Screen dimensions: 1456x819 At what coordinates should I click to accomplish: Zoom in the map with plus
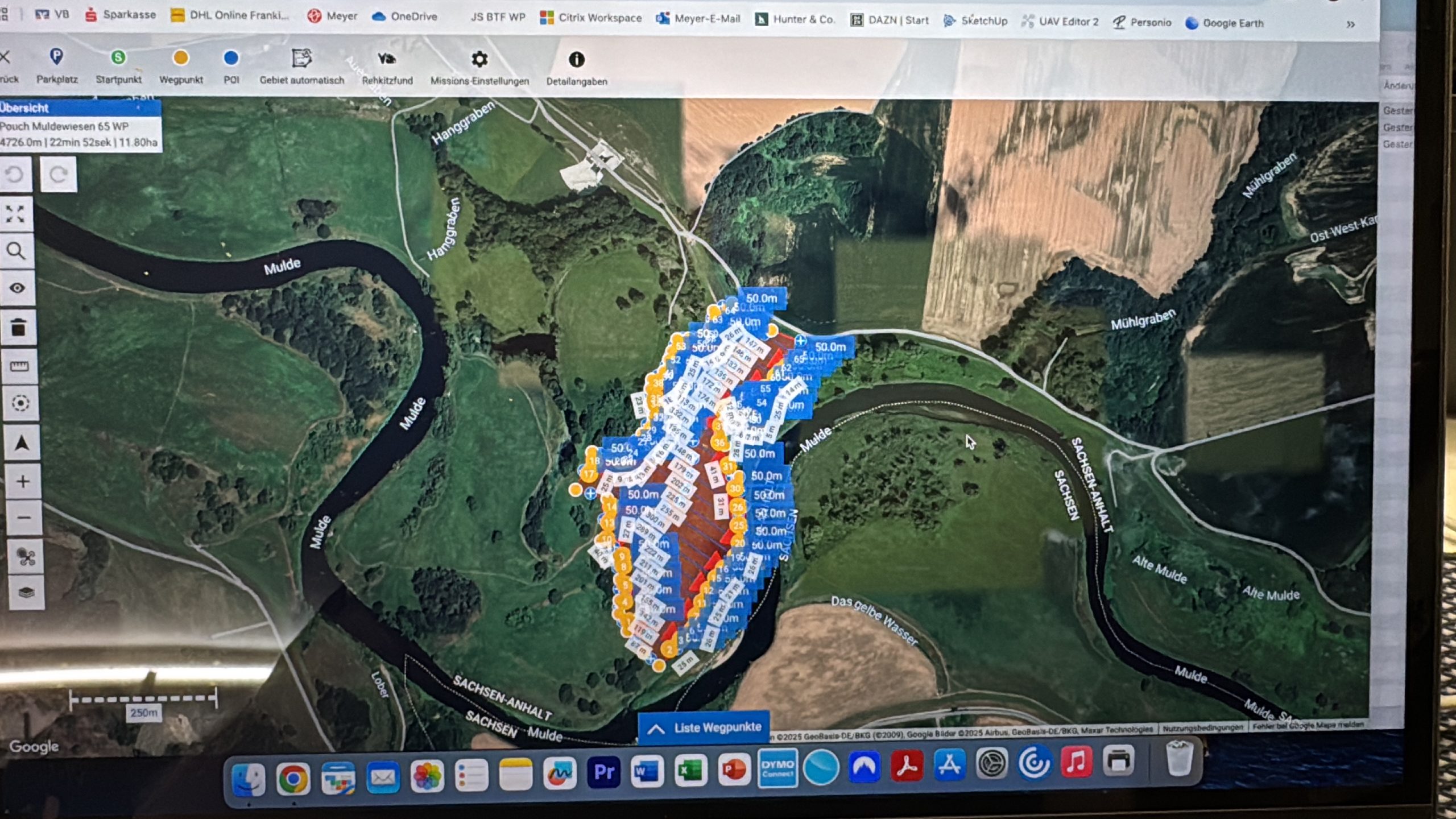tap(23, 482)
